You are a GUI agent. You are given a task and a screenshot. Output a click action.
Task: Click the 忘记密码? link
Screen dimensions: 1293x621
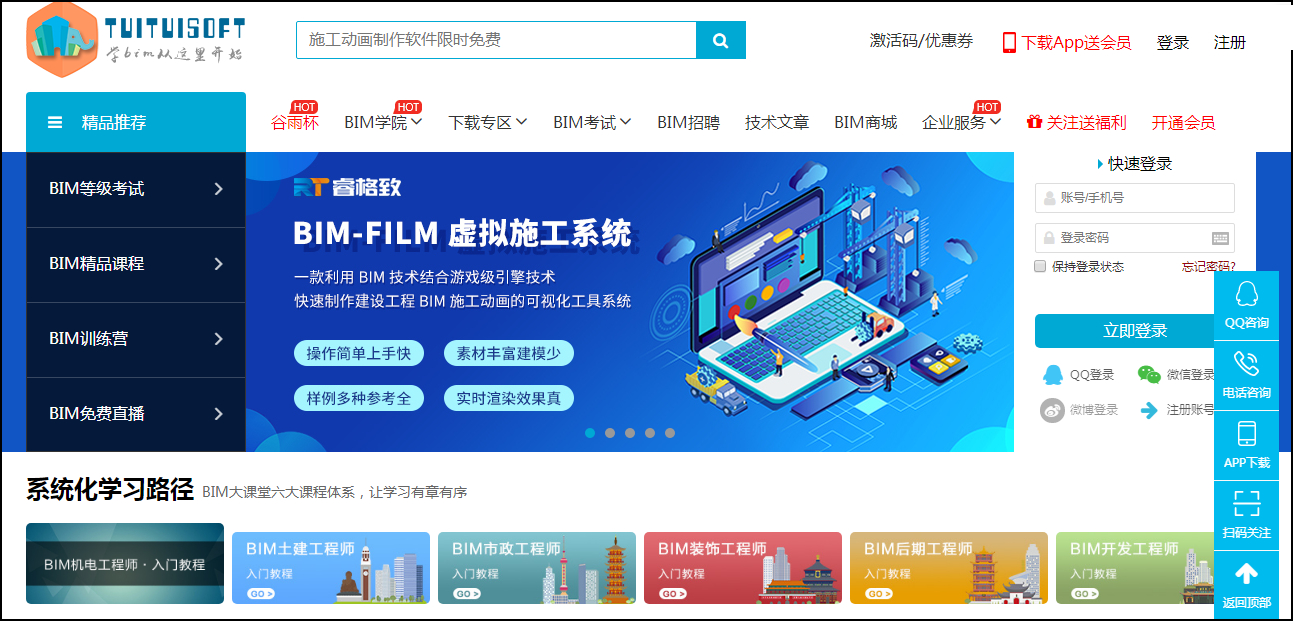click(1208, 266)
